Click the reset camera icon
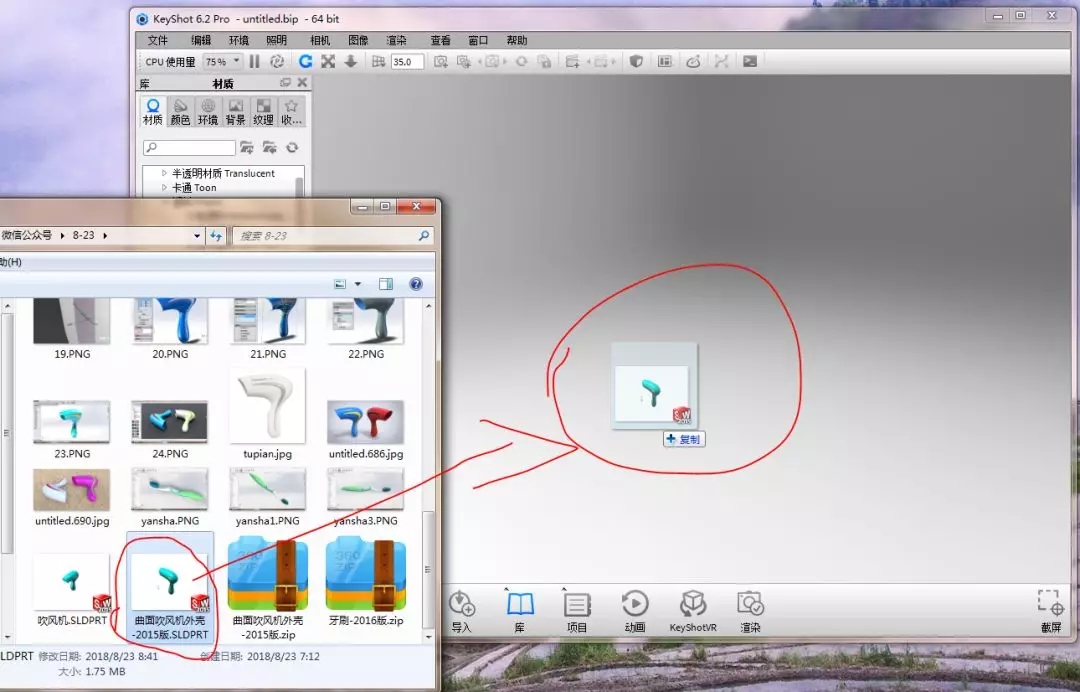The width and height of the screenshot is (1080, 692). (521, 61)
